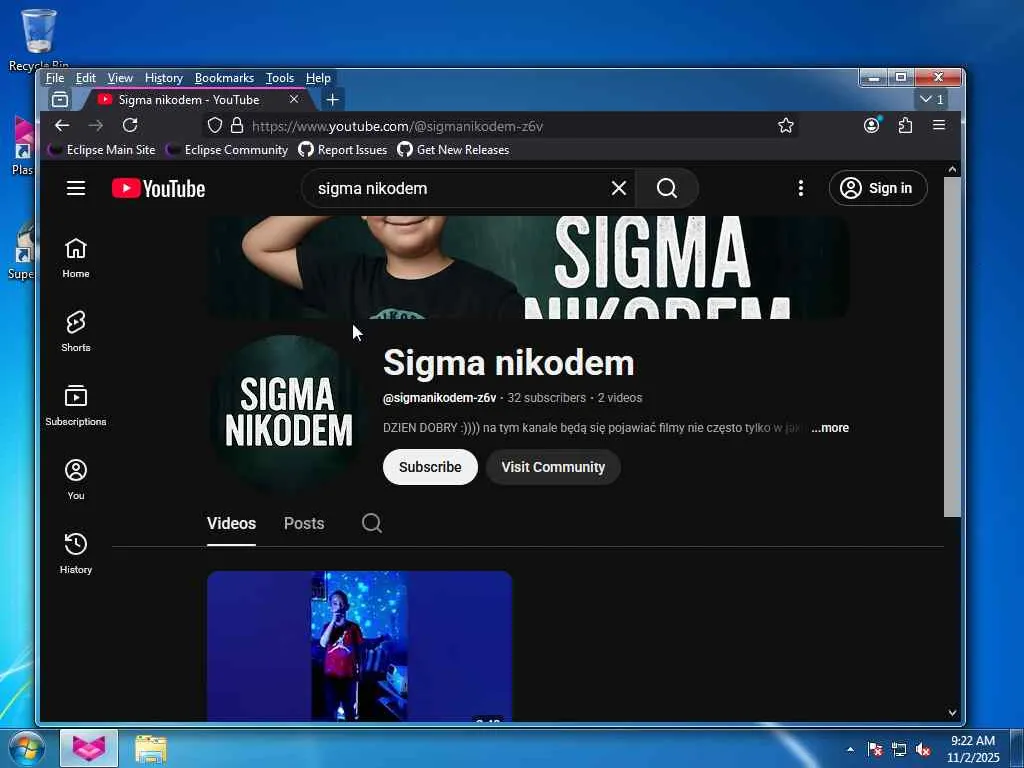Open the extensions puzzle icon

coord(905,125)
